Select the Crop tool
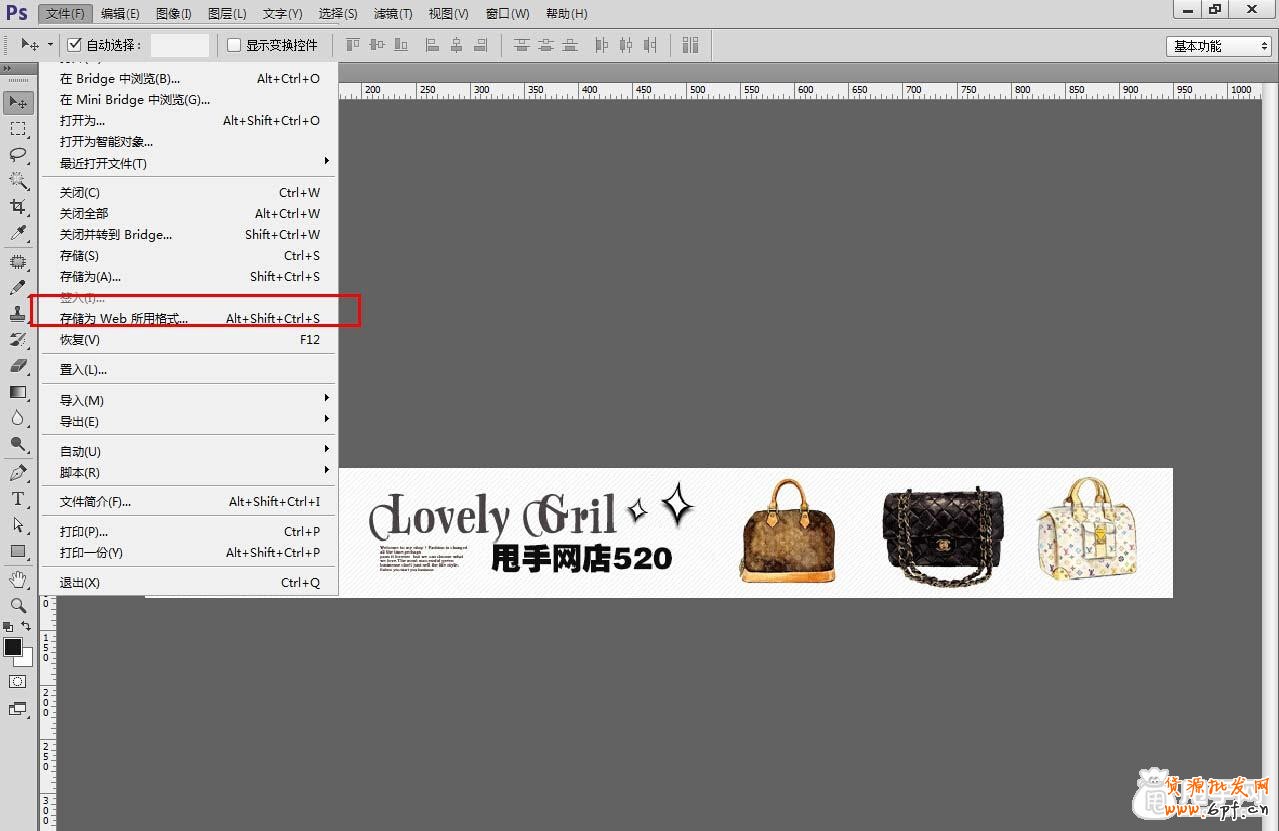Viewport: 1279px width, 831px height. pos(18,207)
